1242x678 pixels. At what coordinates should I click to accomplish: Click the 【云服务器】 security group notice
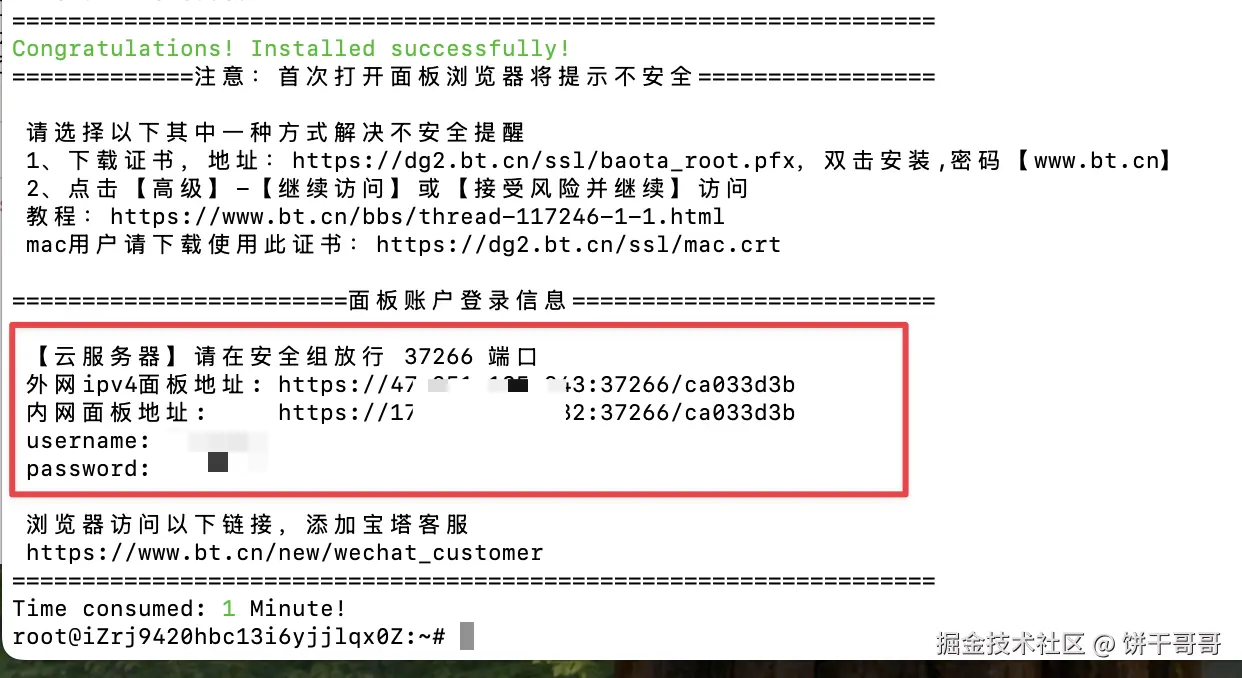coord(282,357)
